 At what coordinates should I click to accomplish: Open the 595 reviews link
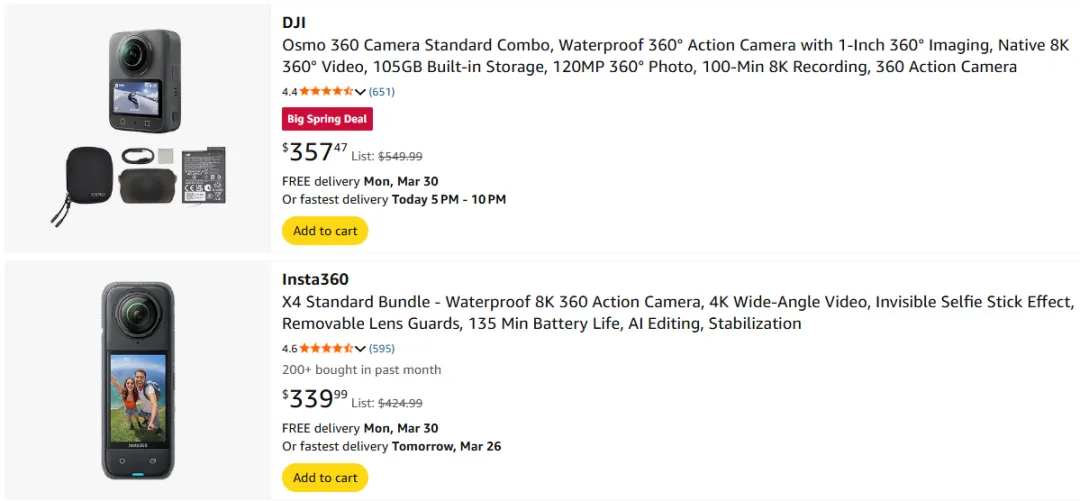click(x=382, y=349)
